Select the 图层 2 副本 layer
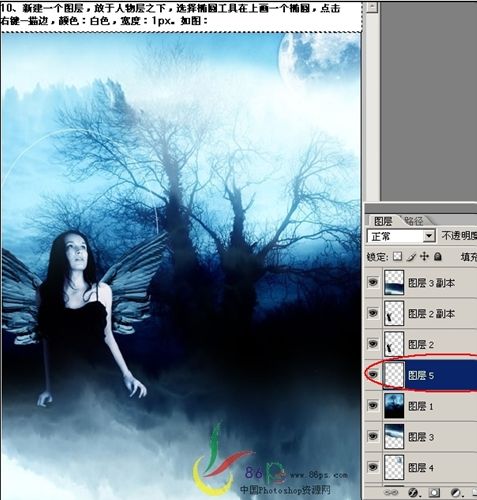The image size is (477, 500). [x=429, y=314]
